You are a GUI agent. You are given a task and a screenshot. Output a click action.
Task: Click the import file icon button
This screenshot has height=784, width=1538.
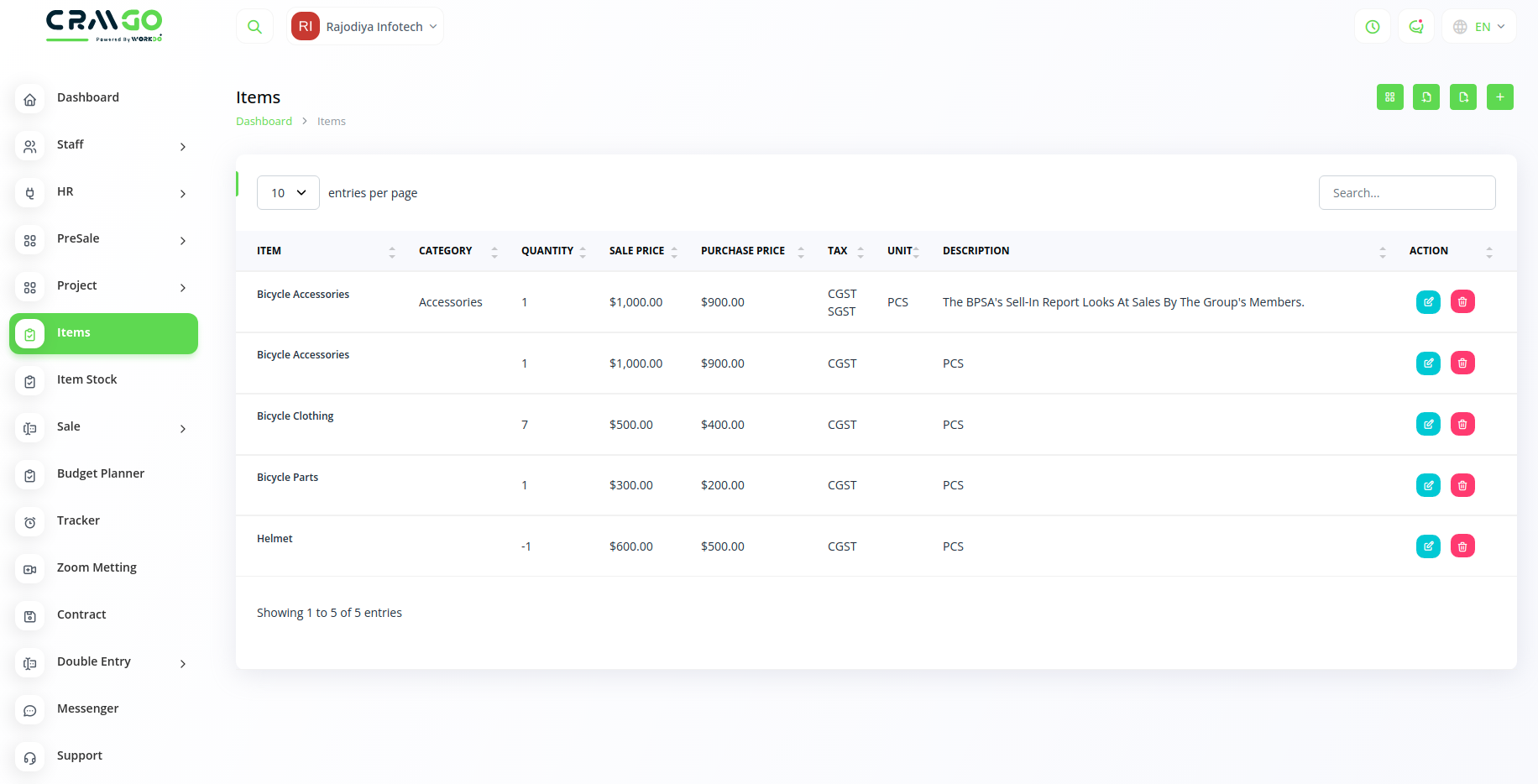point(1426,97)
